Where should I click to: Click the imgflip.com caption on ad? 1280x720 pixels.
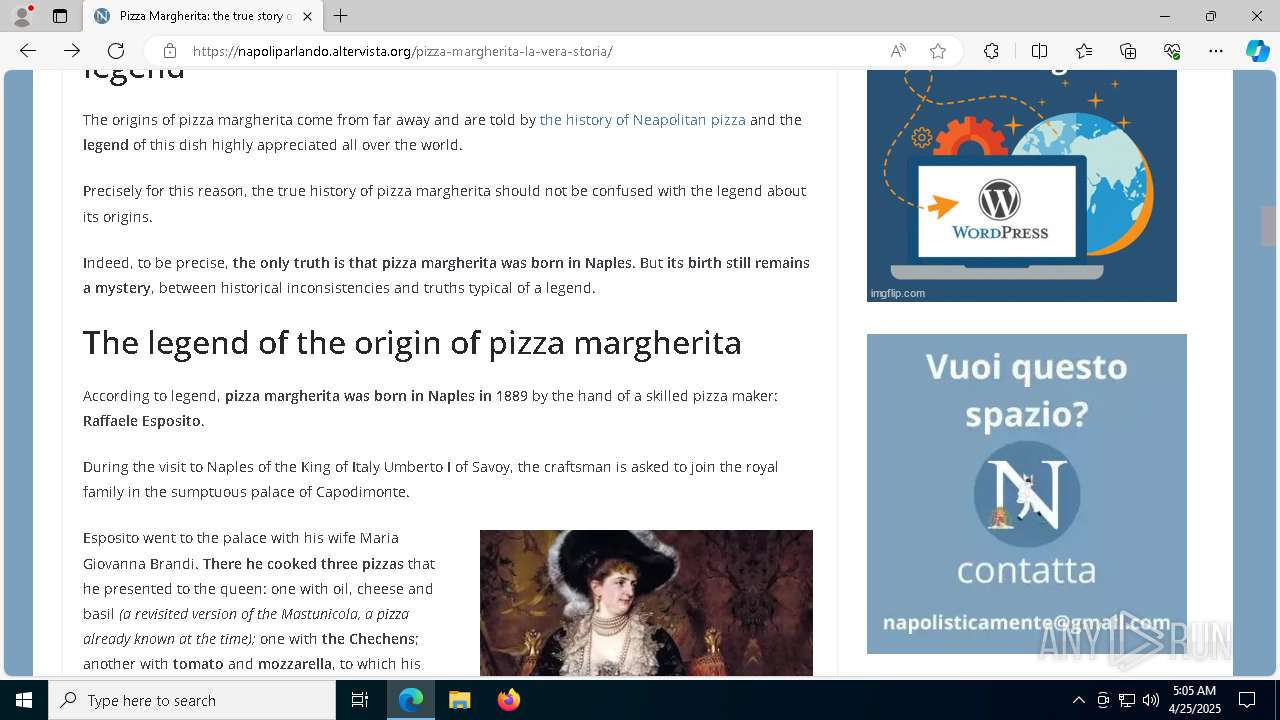pos(897,293)
